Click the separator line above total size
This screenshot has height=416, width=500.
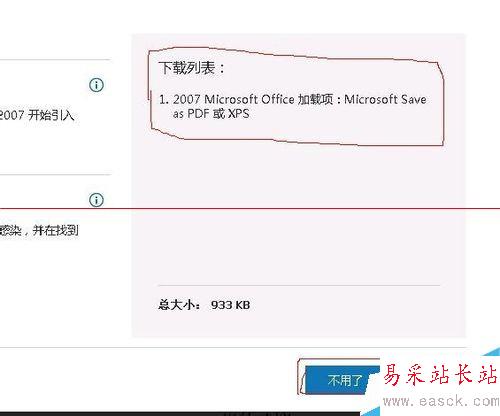(x=299, y=285)
